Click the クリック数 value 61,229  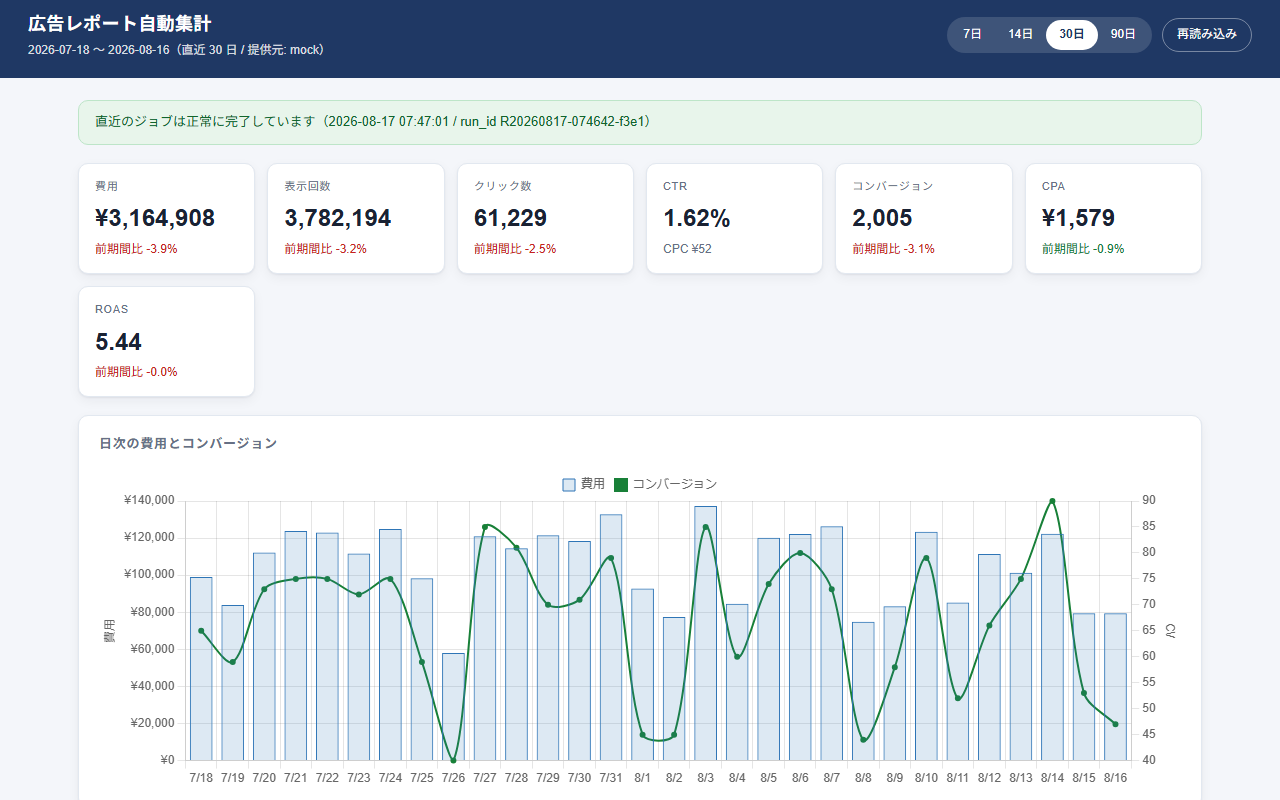tap(511, 218)
